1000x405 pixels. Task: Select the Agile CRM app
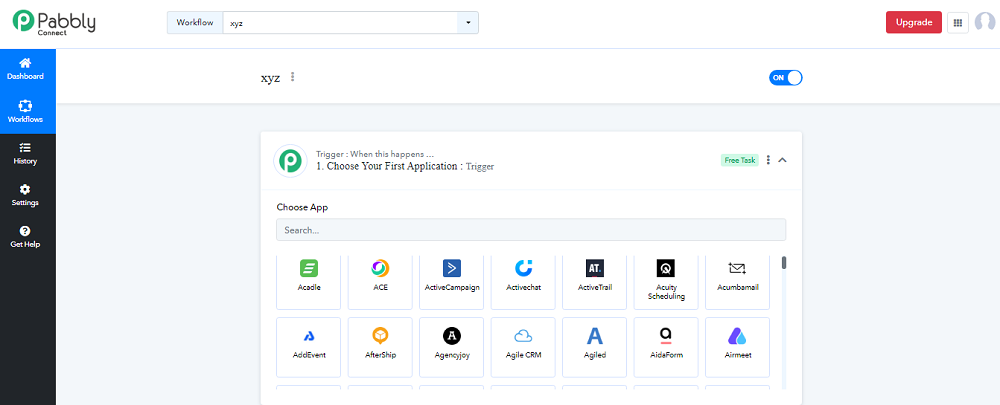point(523,346)
